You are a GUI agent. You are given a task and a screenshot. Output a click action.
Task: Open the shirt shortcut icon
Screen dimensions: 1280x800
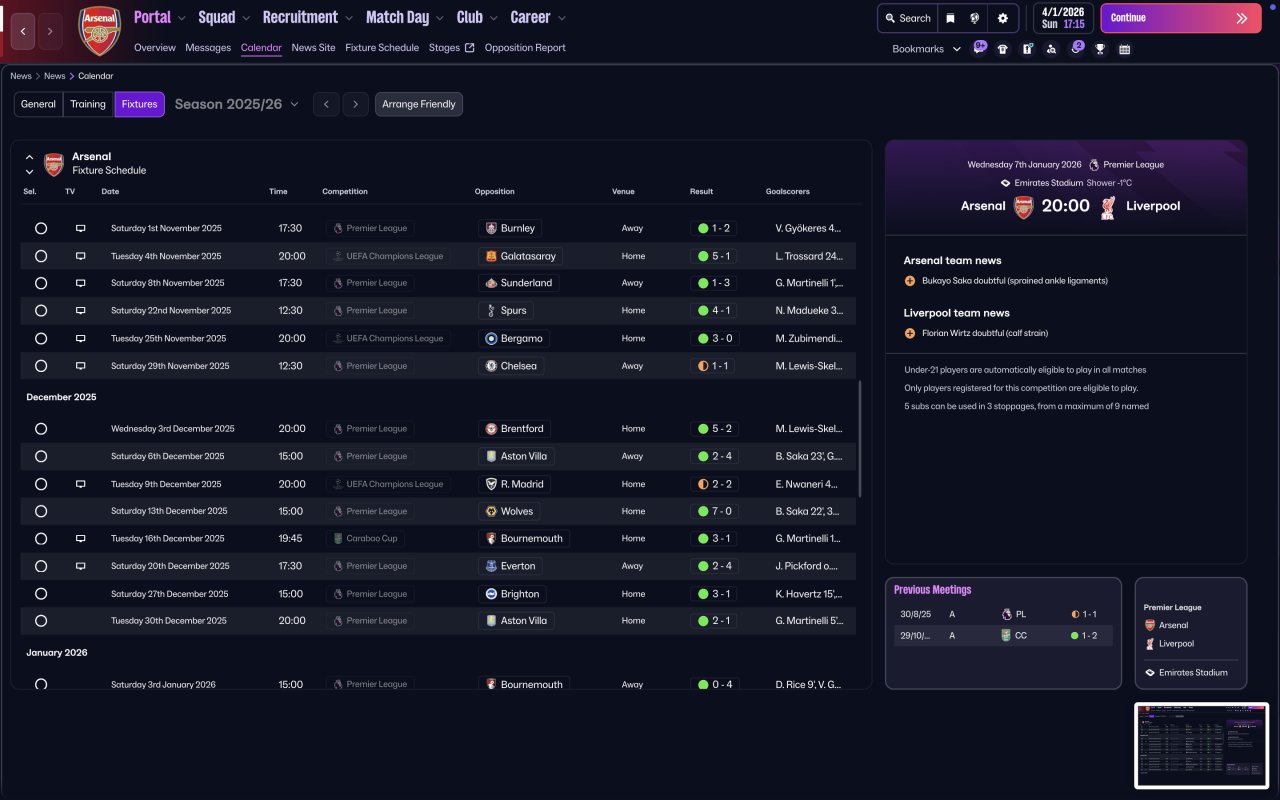tap(1003, 49)
